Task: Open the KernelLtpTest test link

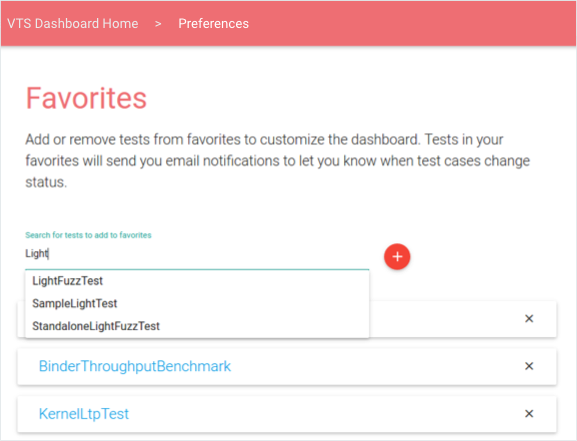Action: 84,414
